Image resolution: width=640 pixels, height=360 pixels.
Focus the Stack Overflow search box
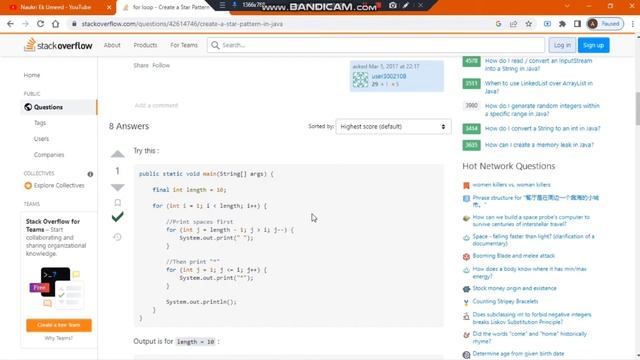pyautogui.click(x=376, y=45)
